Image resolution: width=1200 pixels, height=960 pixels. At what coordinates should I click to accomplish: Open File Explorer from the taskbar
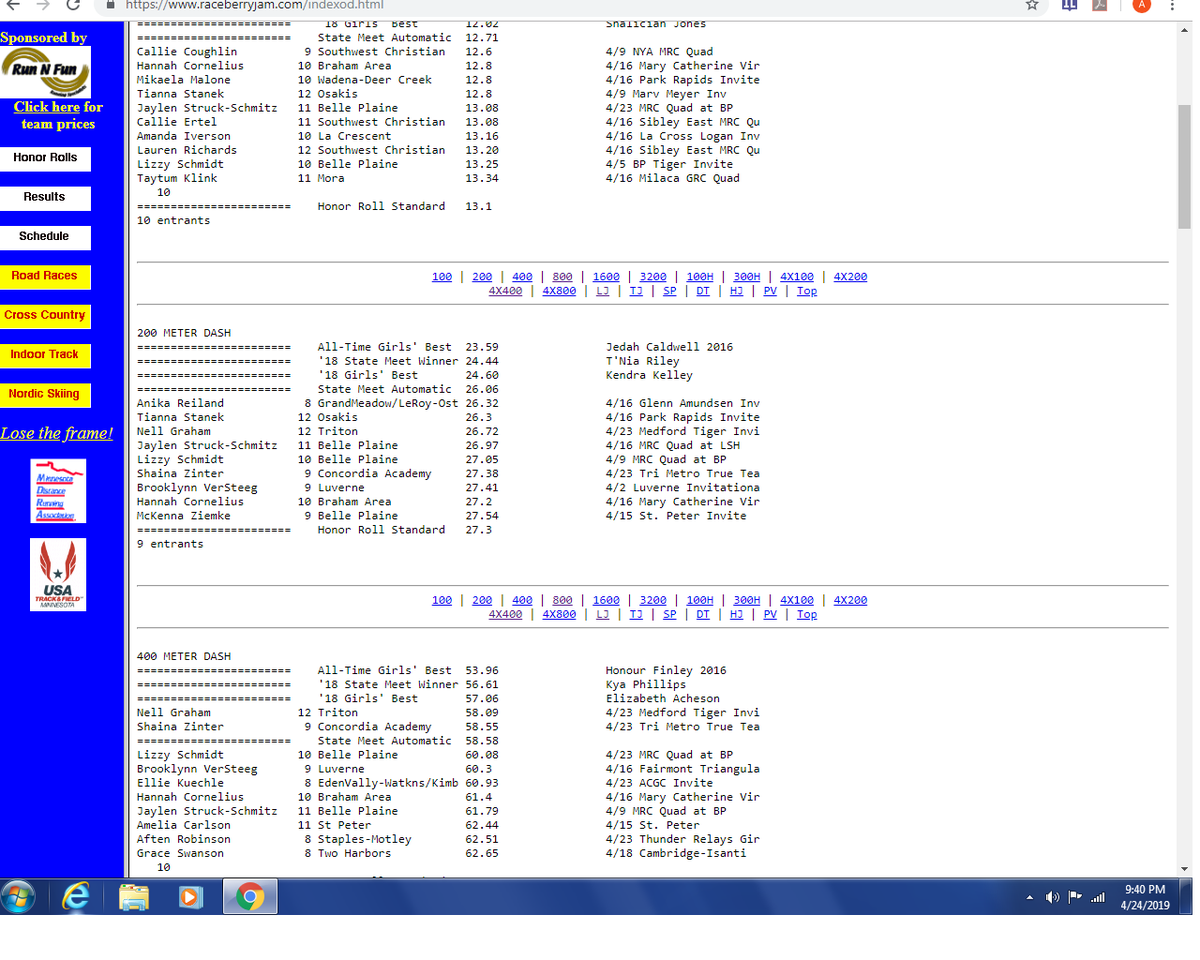133,898
